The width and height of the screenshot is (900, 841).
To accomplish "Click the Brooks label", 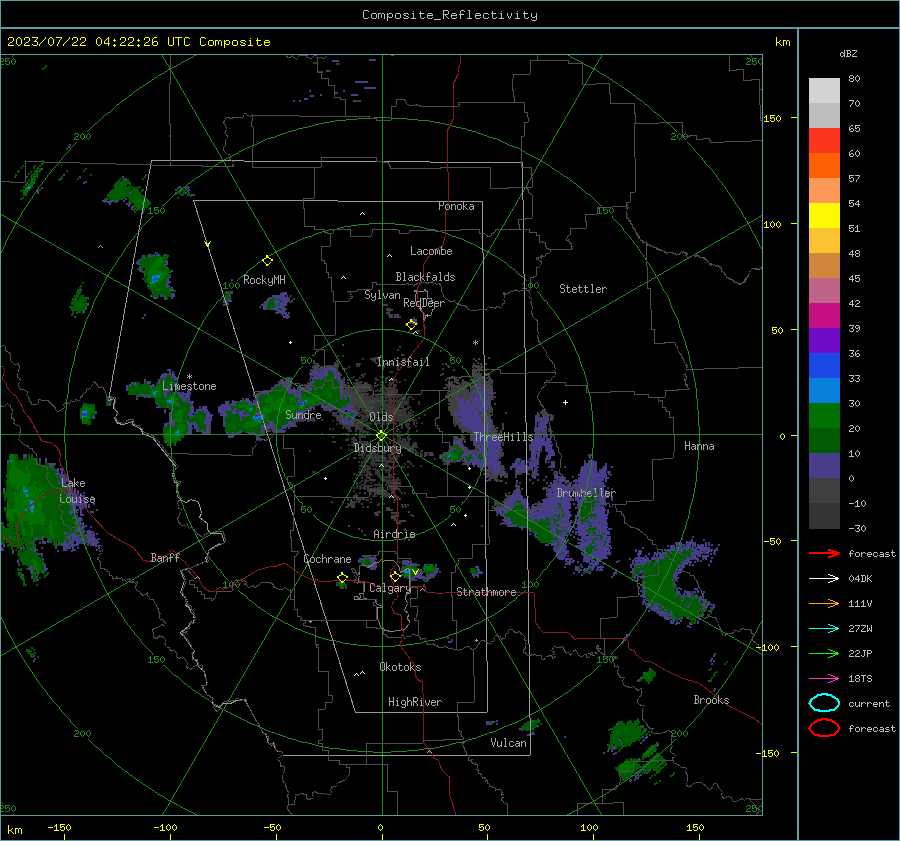I will click(711, 700).
